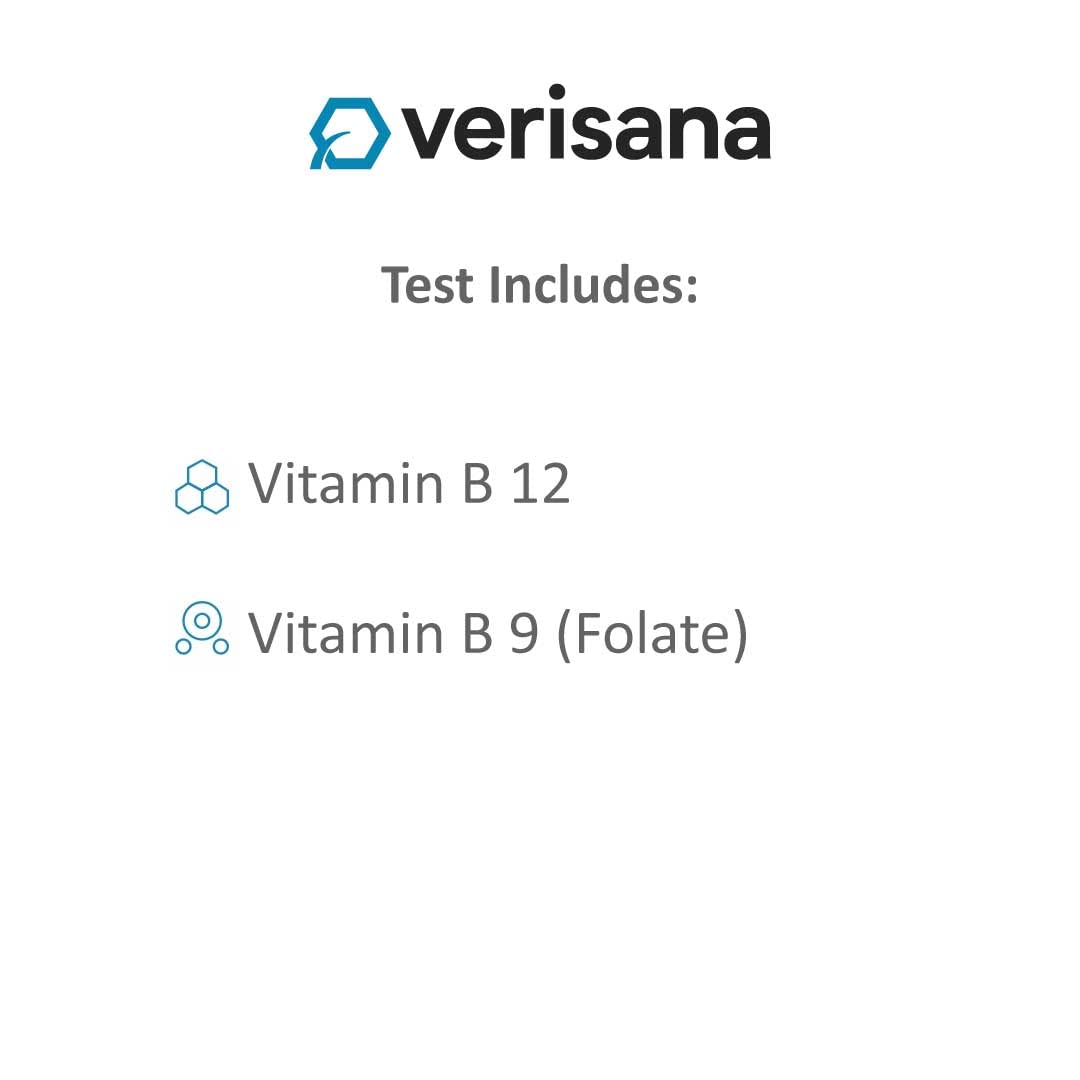The image size is (1080, 1080).
Task: Click the word "Vitamin" in the Folate line
Action: coord(346,633)
